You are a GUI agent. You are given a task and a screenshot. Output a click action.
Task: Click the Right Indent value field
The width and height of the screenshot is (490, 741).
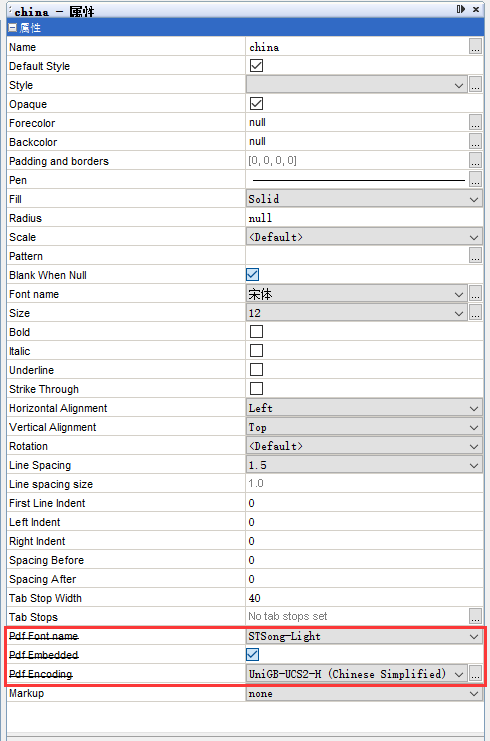(x=364, y=541)
